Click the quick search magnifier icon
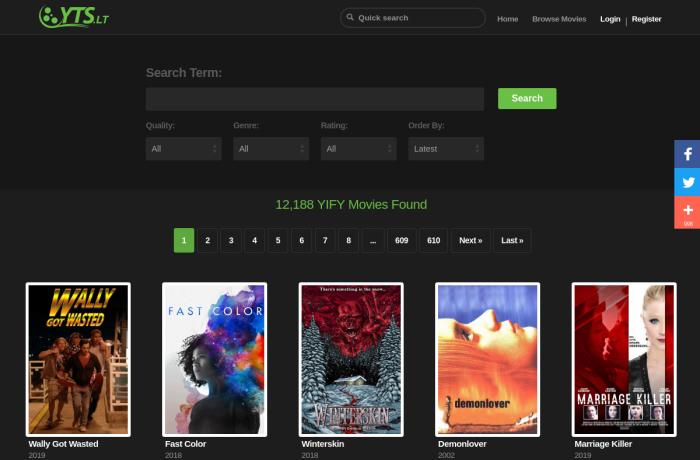 click(x=350, y=17)
